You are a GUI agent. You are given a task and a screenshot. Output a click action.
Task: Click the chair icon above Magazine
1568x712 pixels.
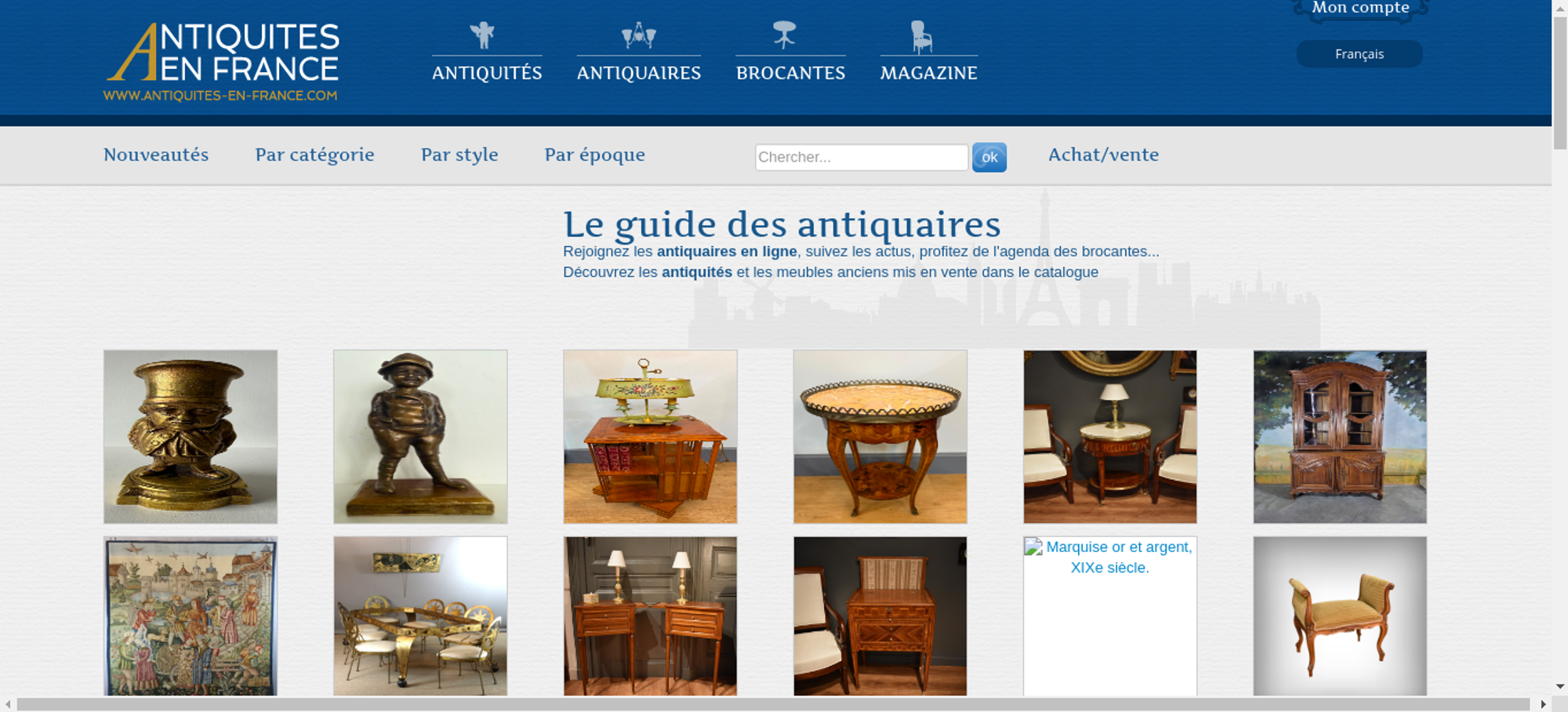tap(921, 37)
